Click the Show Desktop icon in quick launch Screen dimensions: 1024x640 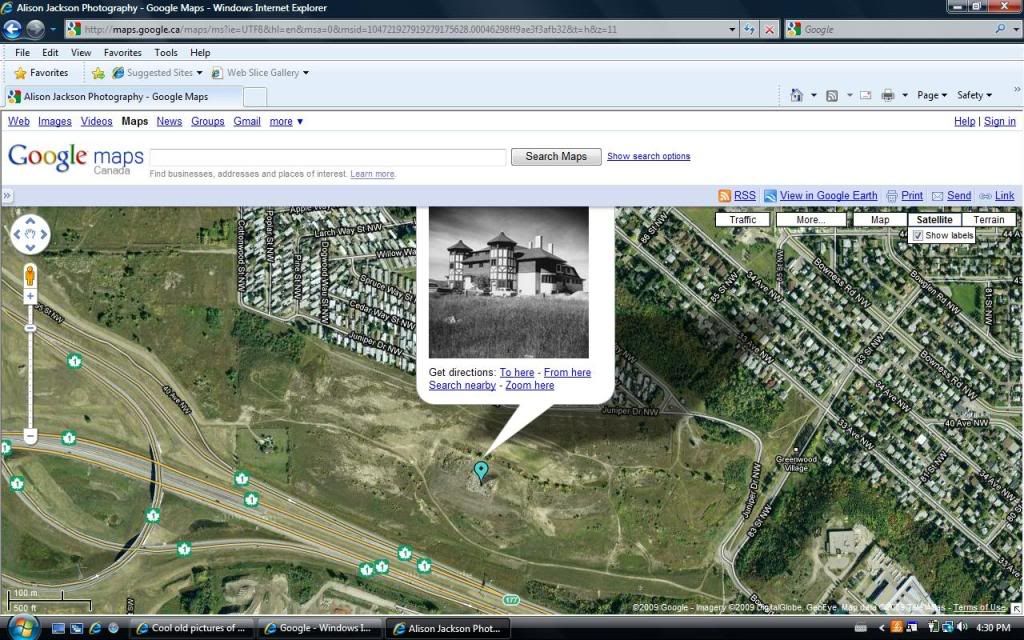point(58,628)
